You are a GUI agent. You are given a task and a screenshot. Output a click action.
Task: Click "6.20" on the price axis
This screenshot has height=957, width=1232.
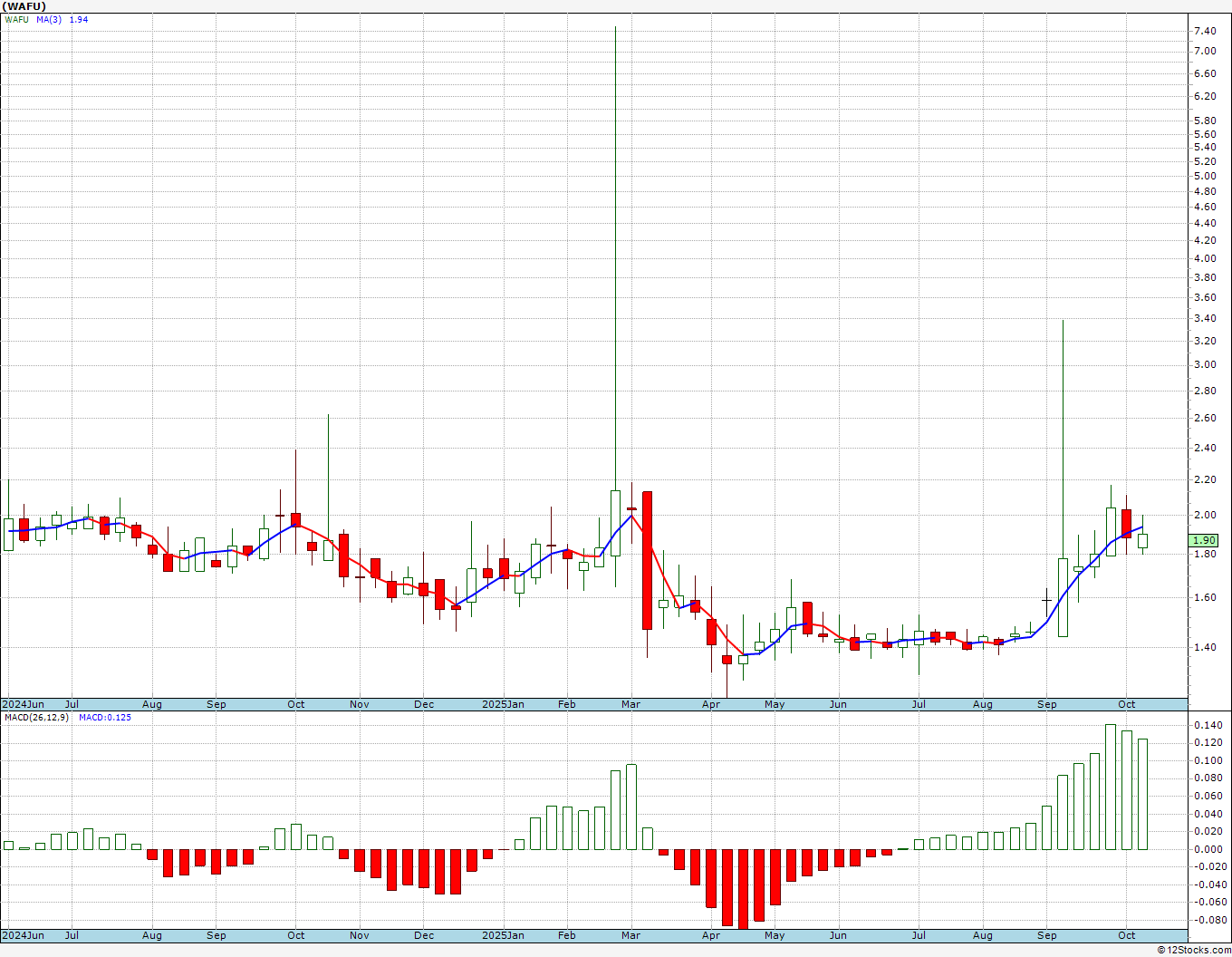tap(1205, 96)
